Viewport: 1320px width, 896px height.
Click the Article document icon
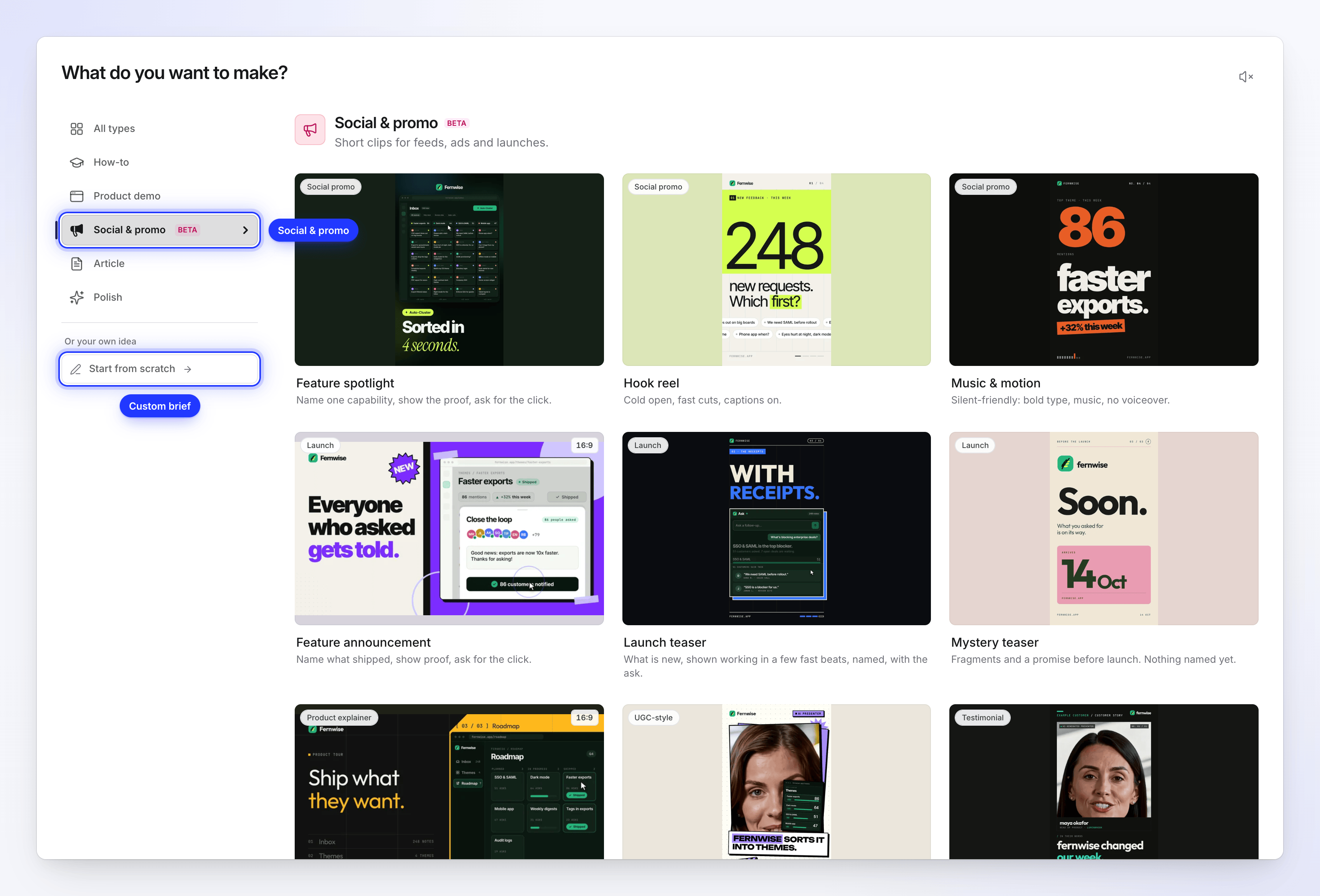[x=77, y=264]
